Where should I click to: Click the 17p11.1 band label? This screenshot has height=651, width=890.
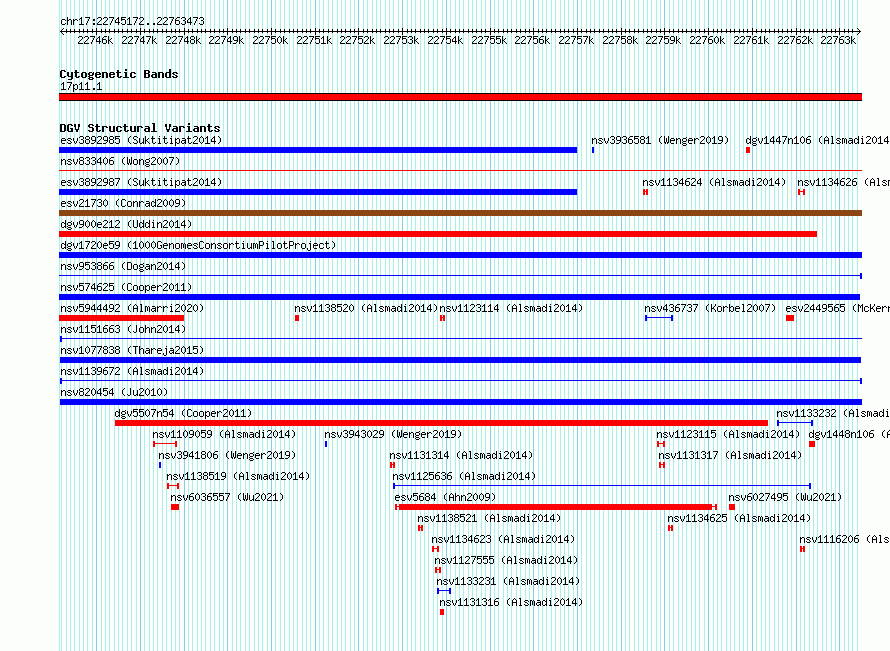pos(81,86)
